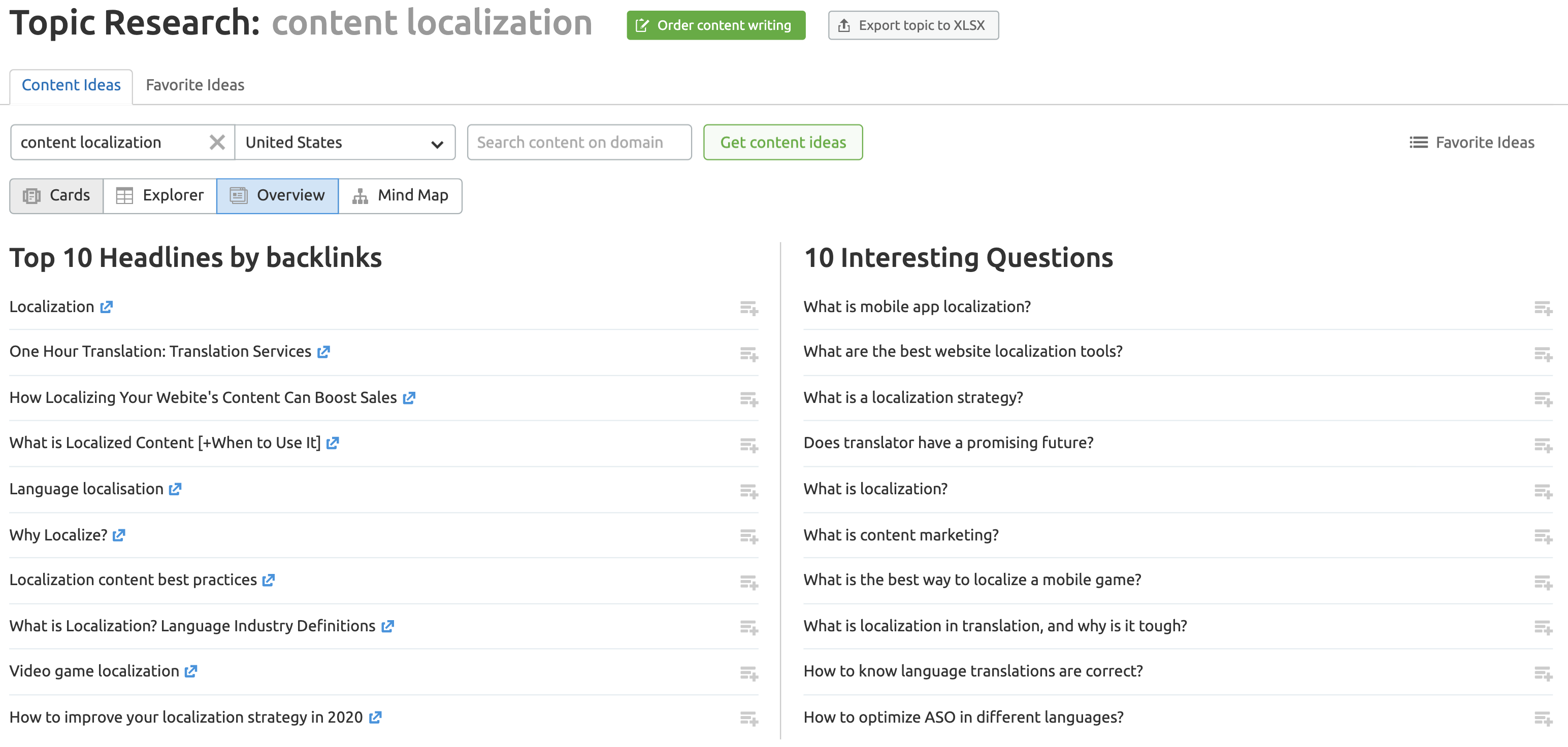Image resolution: width=1568 pixels, height=747 pixels.
Task: Add 'What is localization?' question to favorites
Action: coord(1543,490)
